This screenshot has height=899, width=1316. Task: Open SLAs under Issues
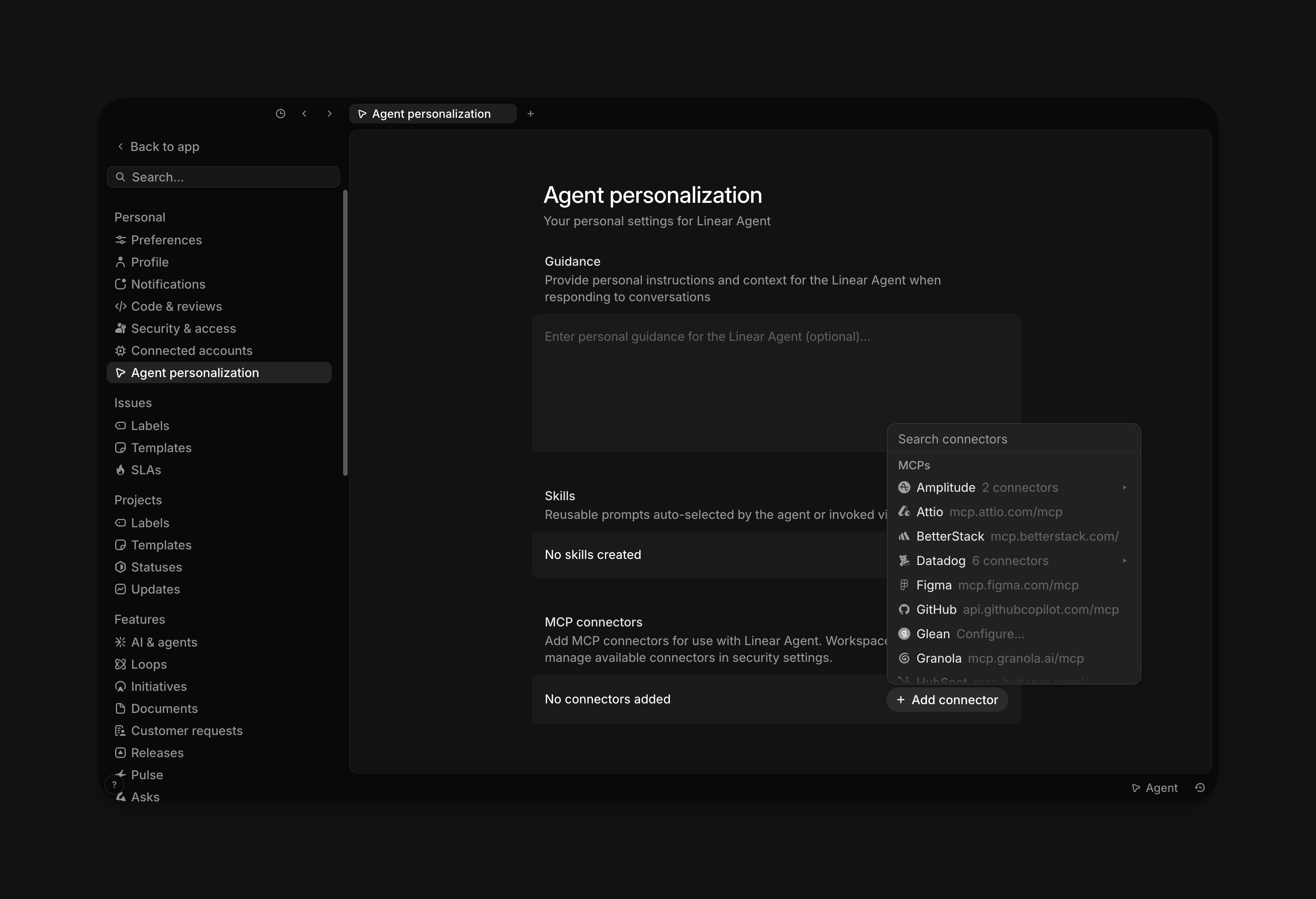coord(219,470)
